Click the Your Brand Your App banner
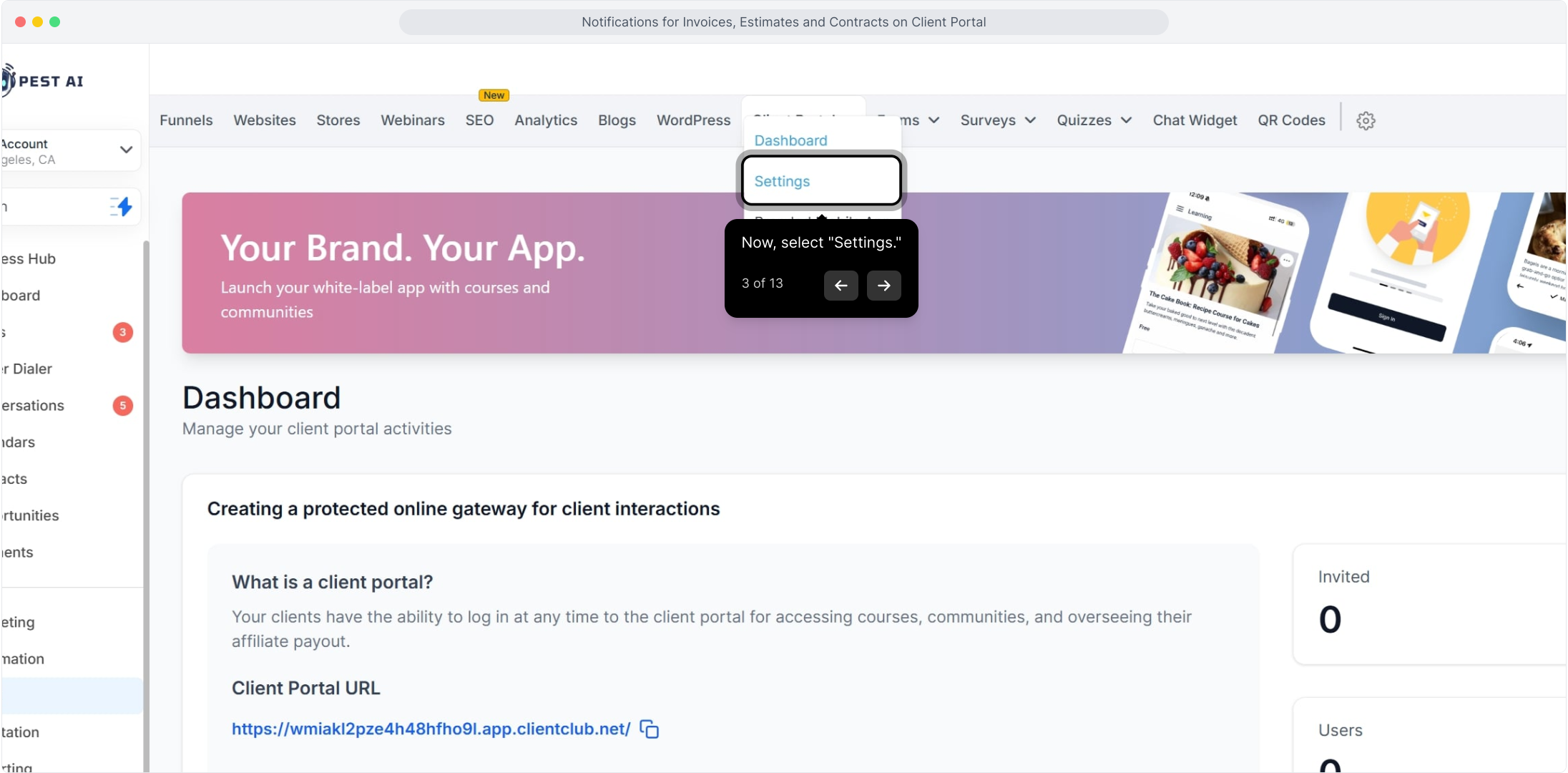 point(873,273)
